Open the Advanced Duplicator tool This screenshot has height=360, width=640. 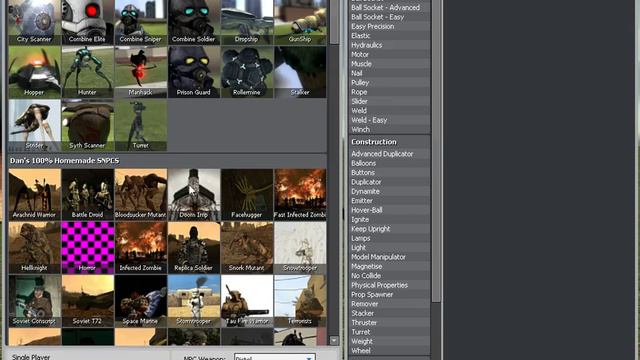click(x=390, y=154)
